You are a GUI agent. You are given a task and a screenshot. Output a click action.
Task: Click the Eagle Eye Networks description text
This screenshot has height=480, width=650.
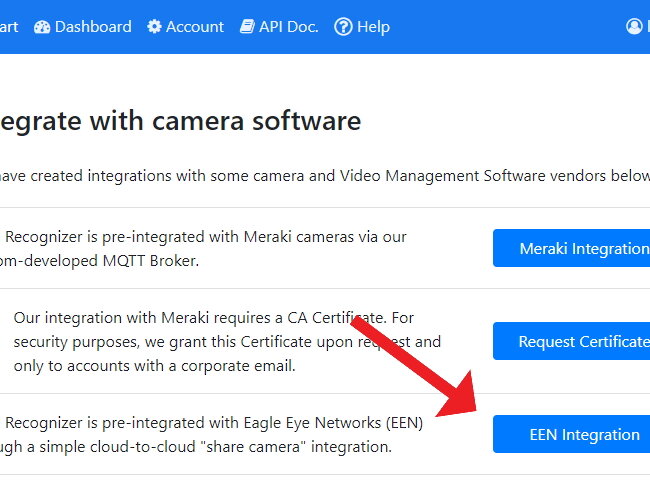(211, 435)
